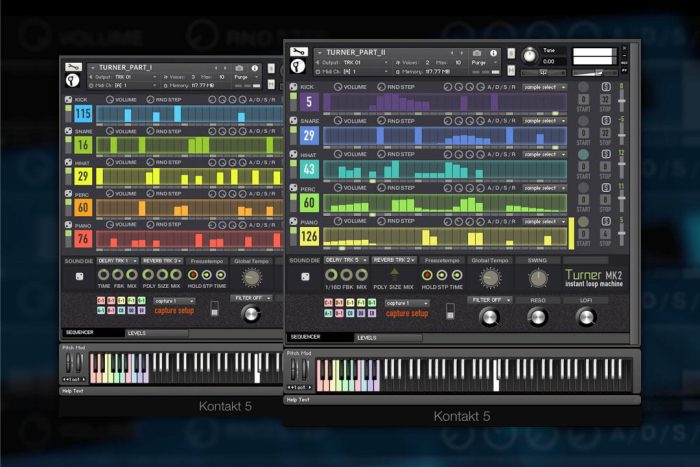Toggle the HOLD button in TURNER_PART_II
Screen dimensions: 700x467
pos(427,275)
